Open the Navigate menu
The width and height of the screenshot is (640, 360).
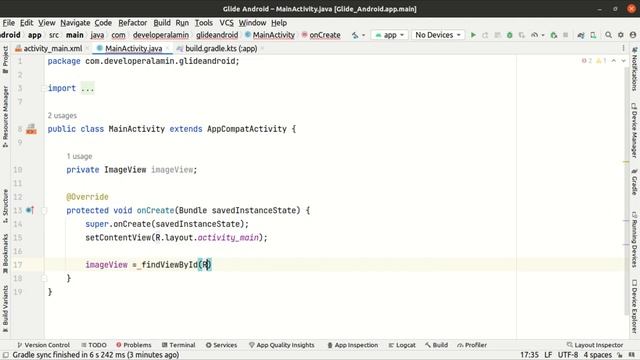click(x=75, y=23)
